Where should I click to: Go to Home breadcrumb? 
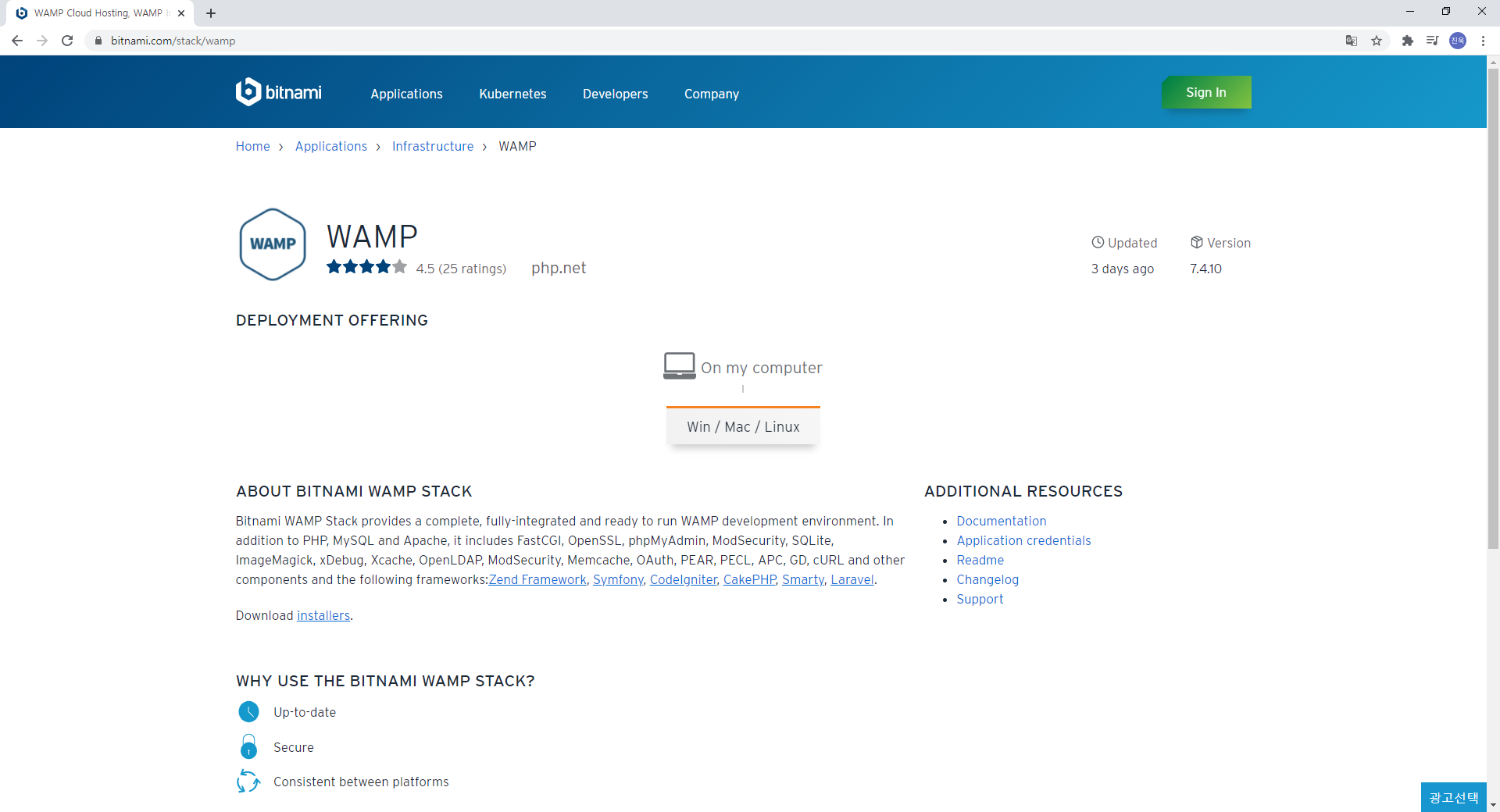[252, 146]
